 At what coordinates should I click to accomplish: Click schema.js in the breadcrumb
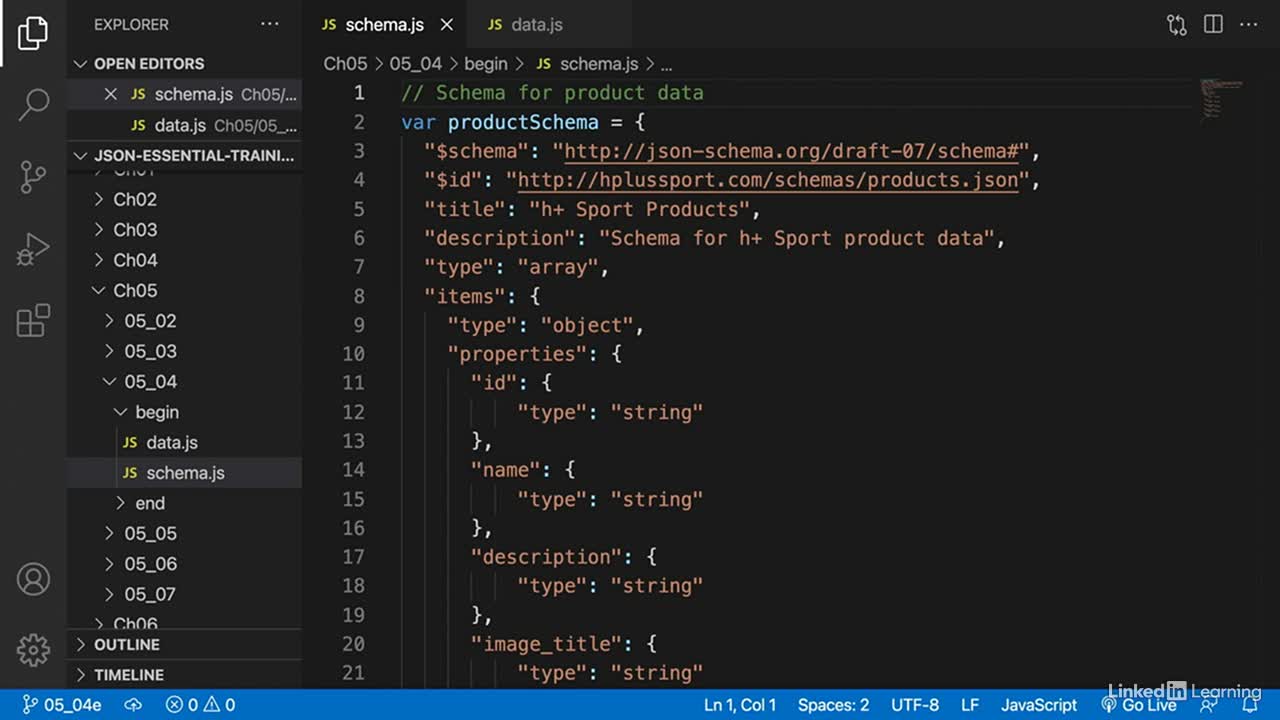click(x=587, y=64)
